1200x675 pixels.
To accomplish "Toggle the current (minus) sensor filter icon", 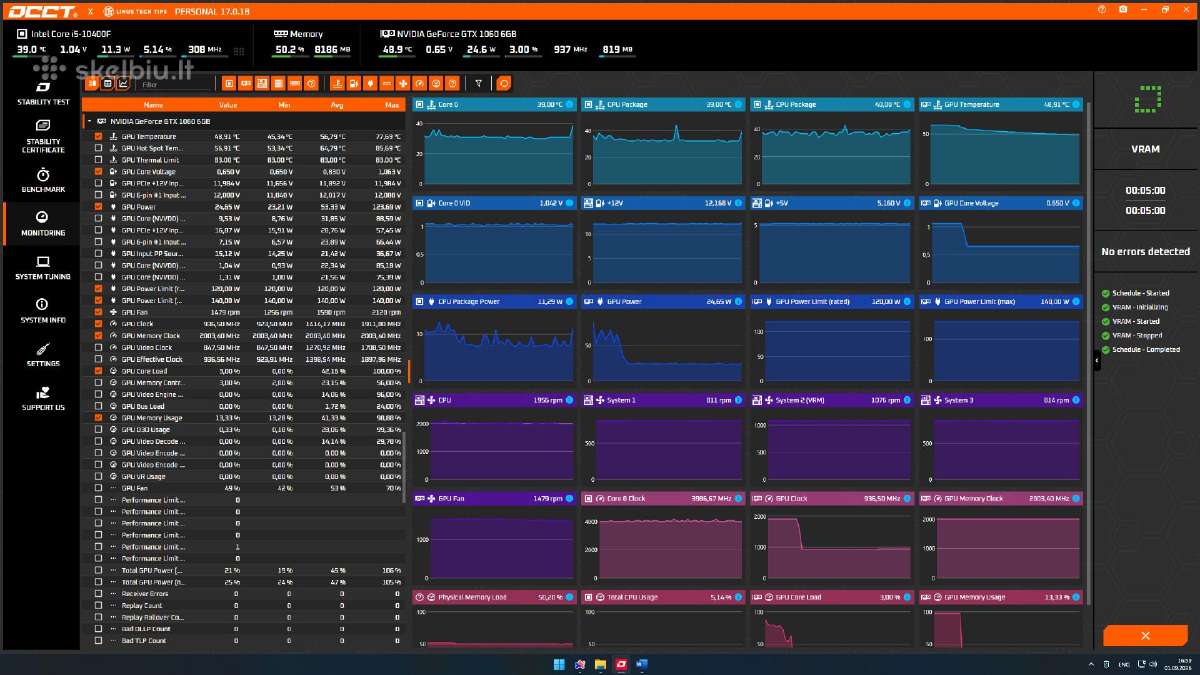I will click(x=386, y=84).
